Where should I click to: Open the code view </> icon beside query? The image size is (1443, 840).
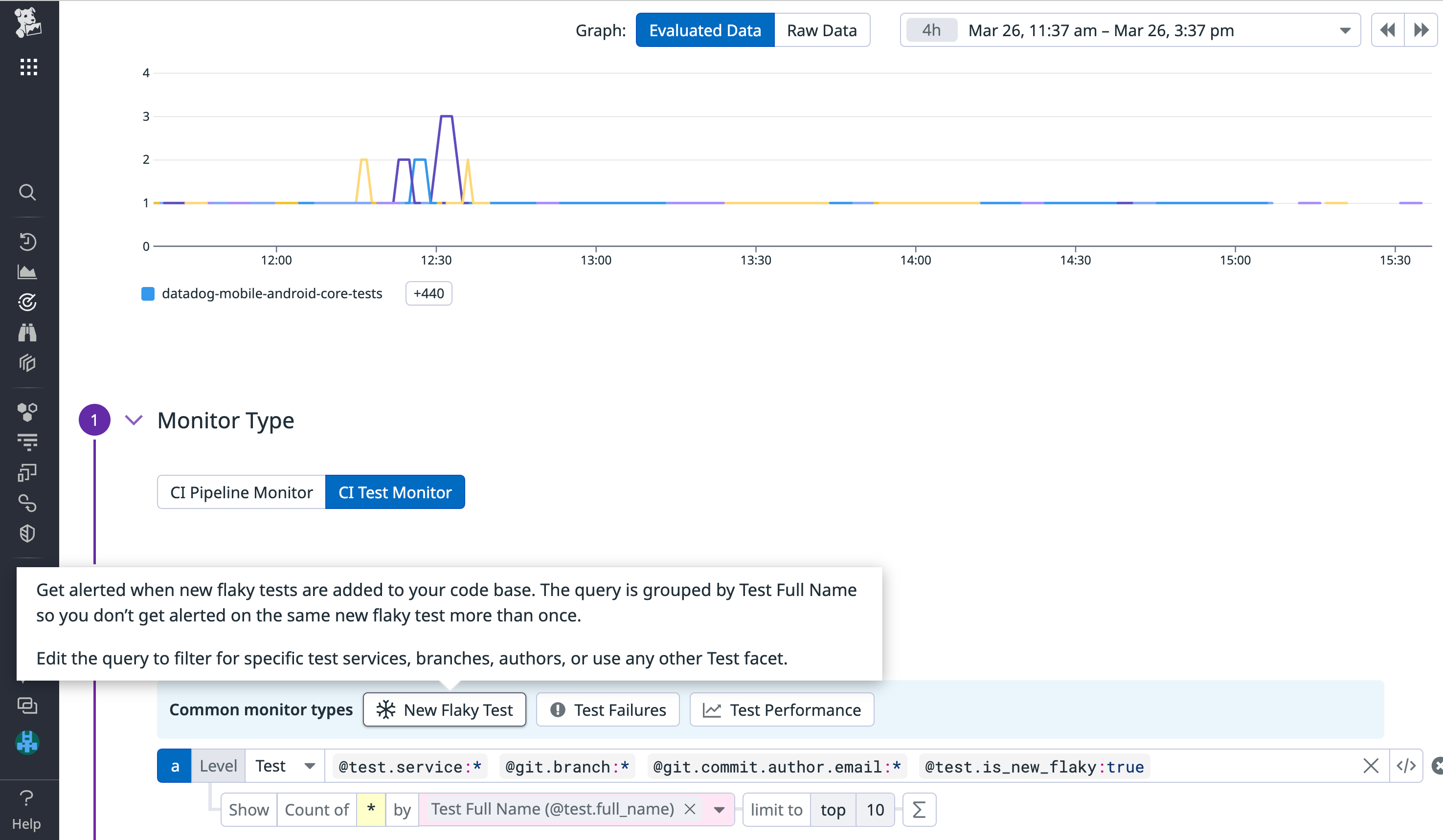(1407, 766)
